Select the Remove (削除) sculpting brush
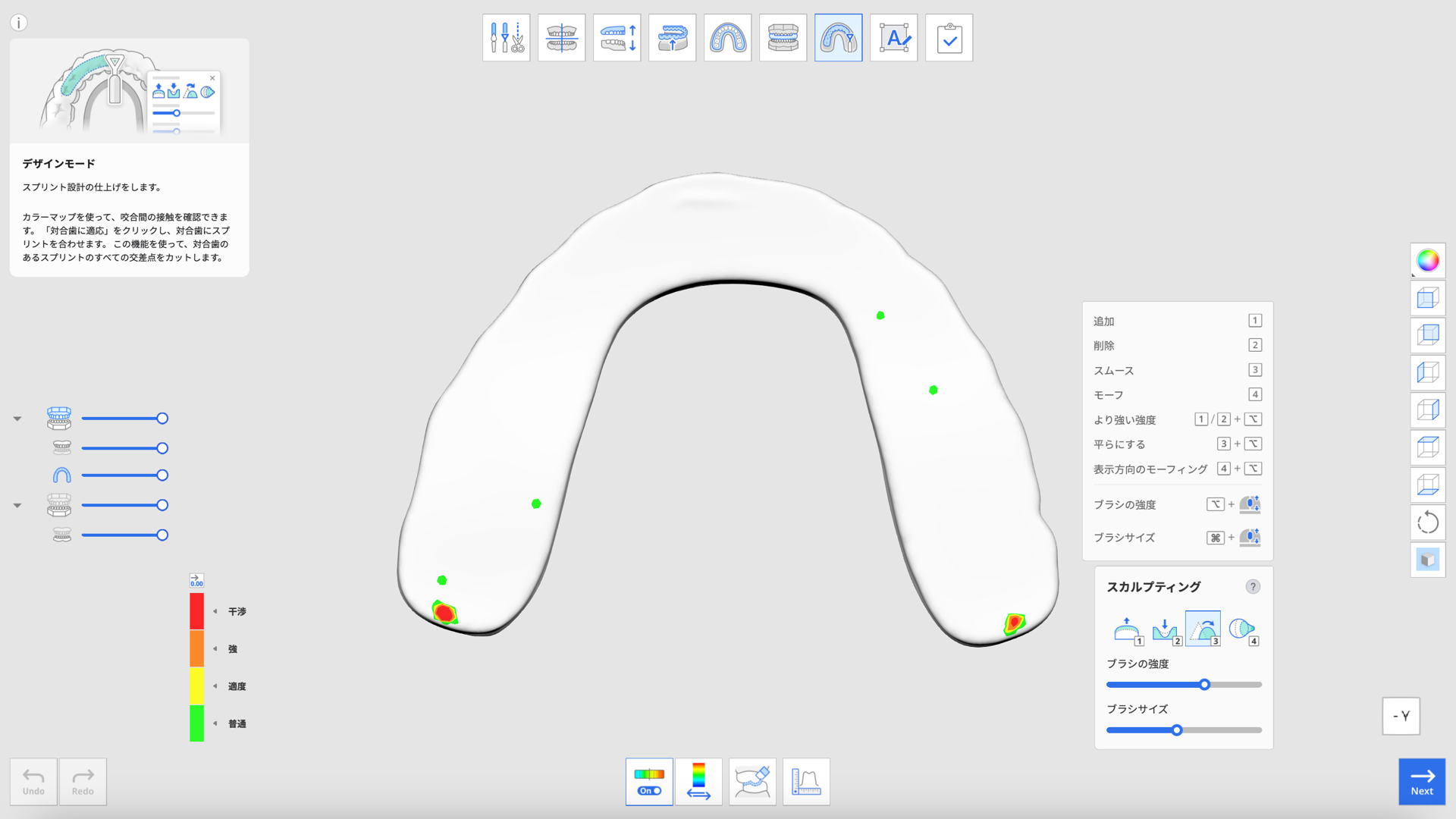 pos(1166,629)
